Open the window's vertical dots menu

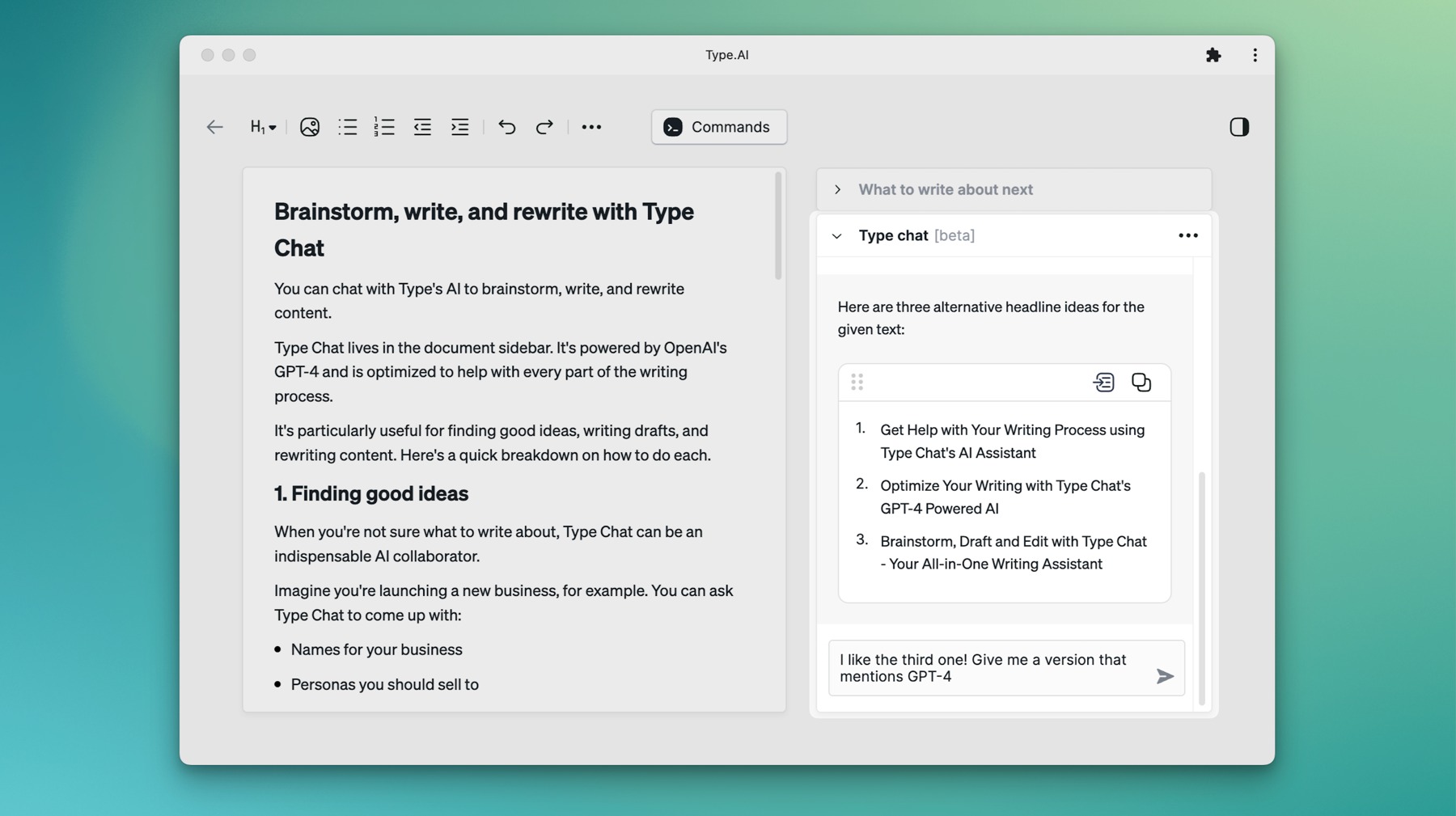tap(1255, 55)
